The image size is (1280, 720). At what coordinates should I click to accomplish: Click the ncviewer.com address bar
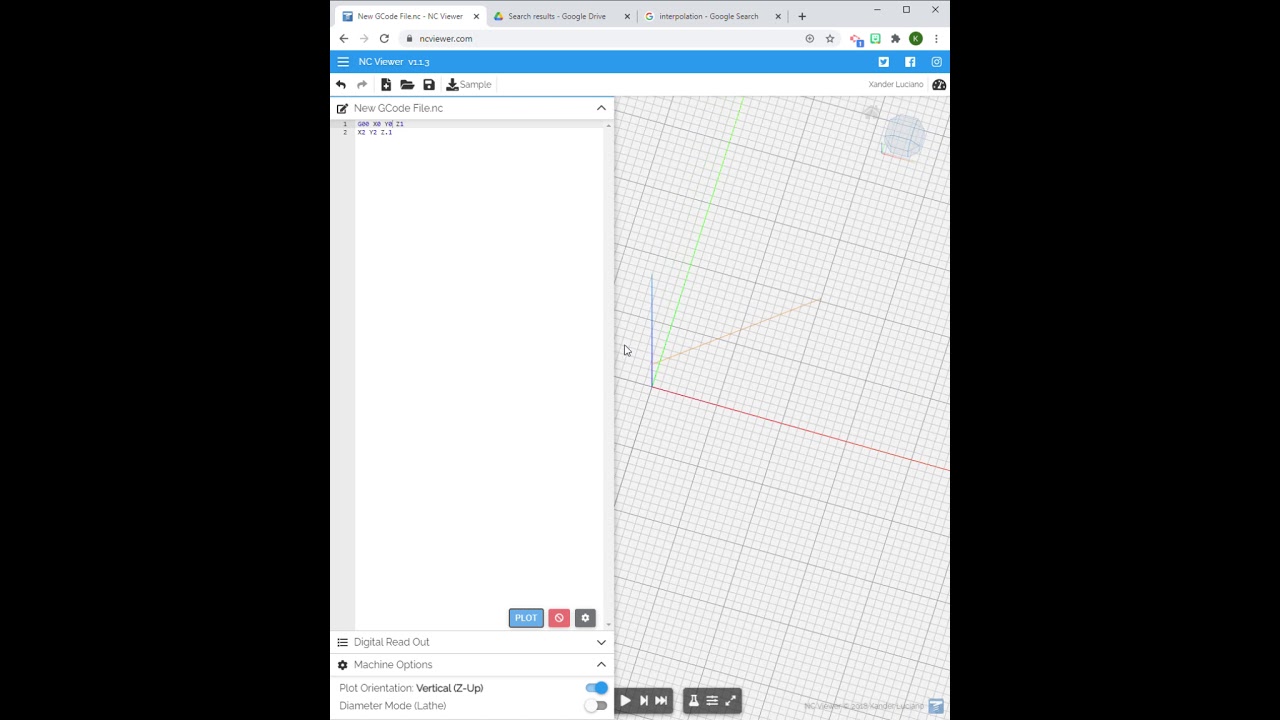coord(600,39)
